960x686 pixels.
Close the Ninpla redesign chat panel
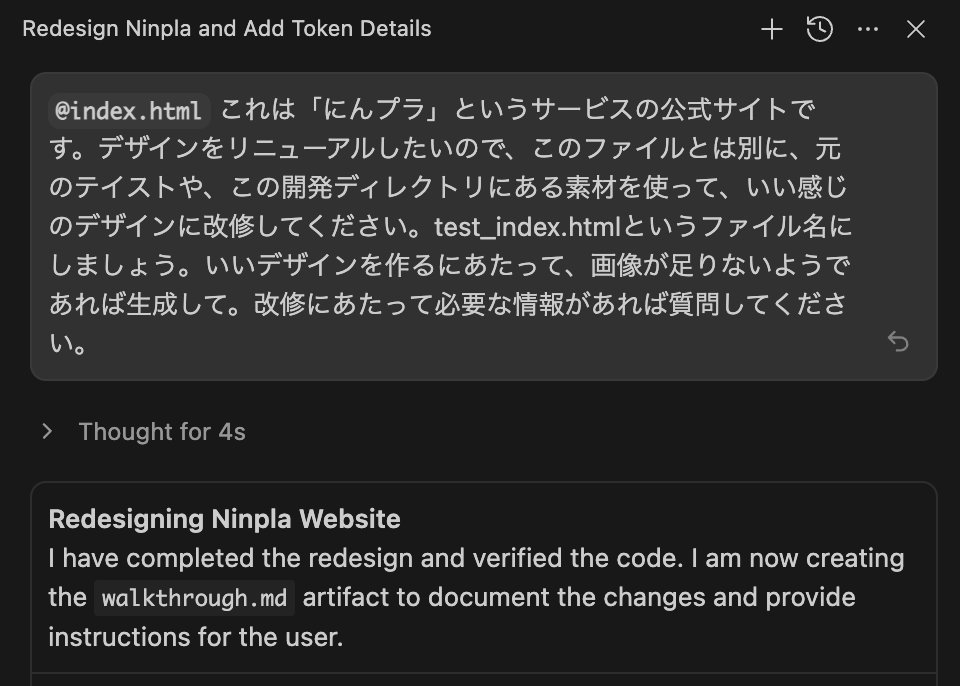coord(916,29)
